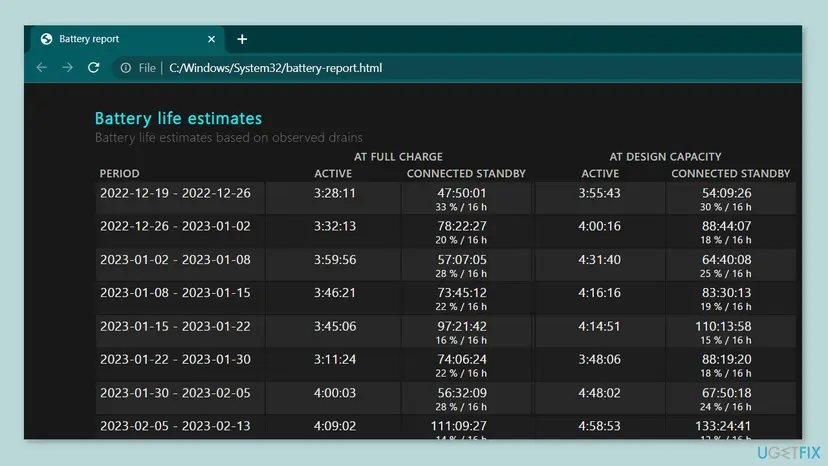Reload the battery report page
Image resolution: width=828 pixels, height=466 pixels.
coord(93,68)
